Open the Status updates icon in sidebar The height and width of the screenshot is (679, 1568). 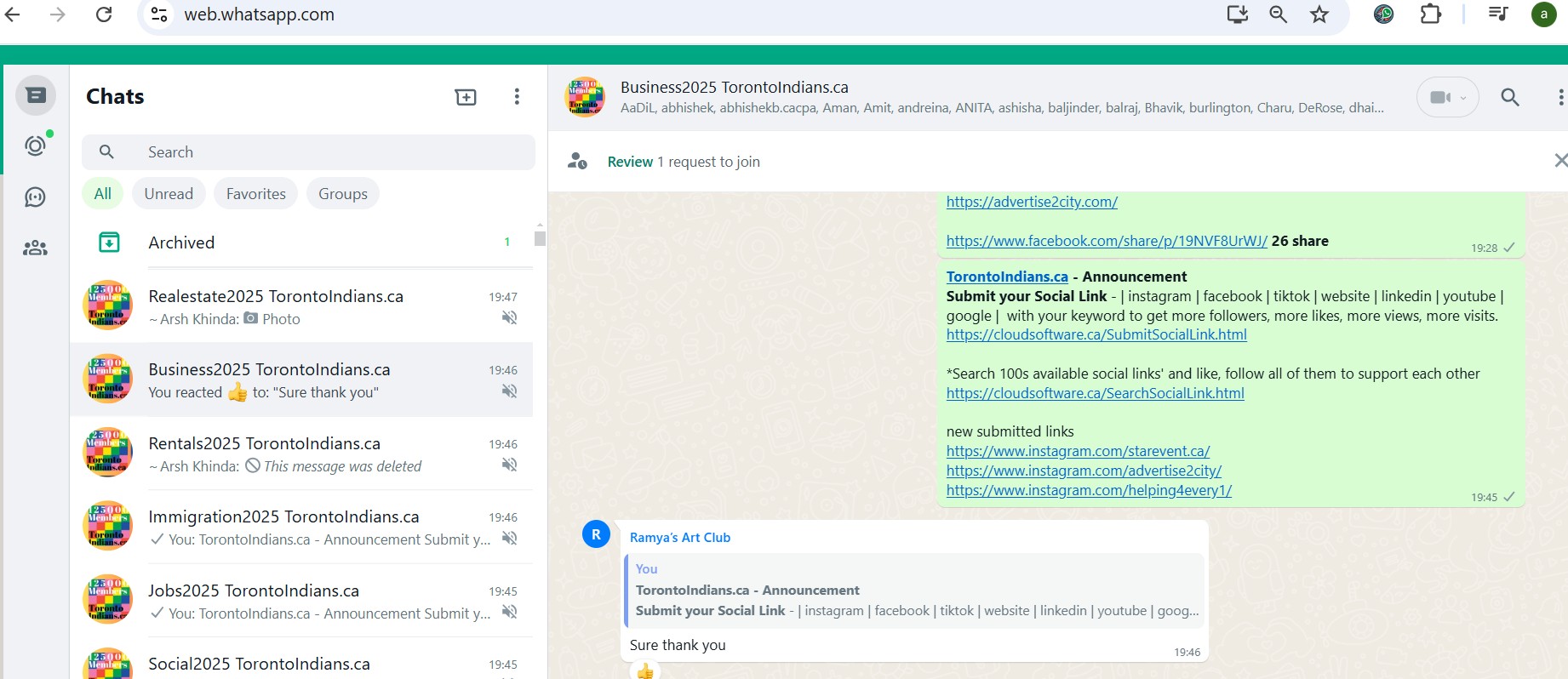[36, 146]
